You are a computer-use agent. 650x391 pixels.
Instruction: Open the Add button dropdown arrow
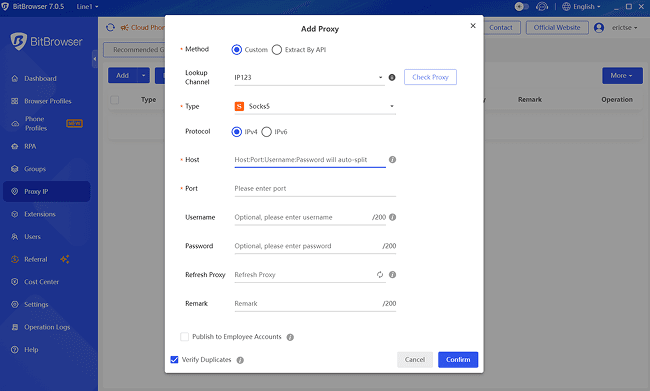[143, 75]
